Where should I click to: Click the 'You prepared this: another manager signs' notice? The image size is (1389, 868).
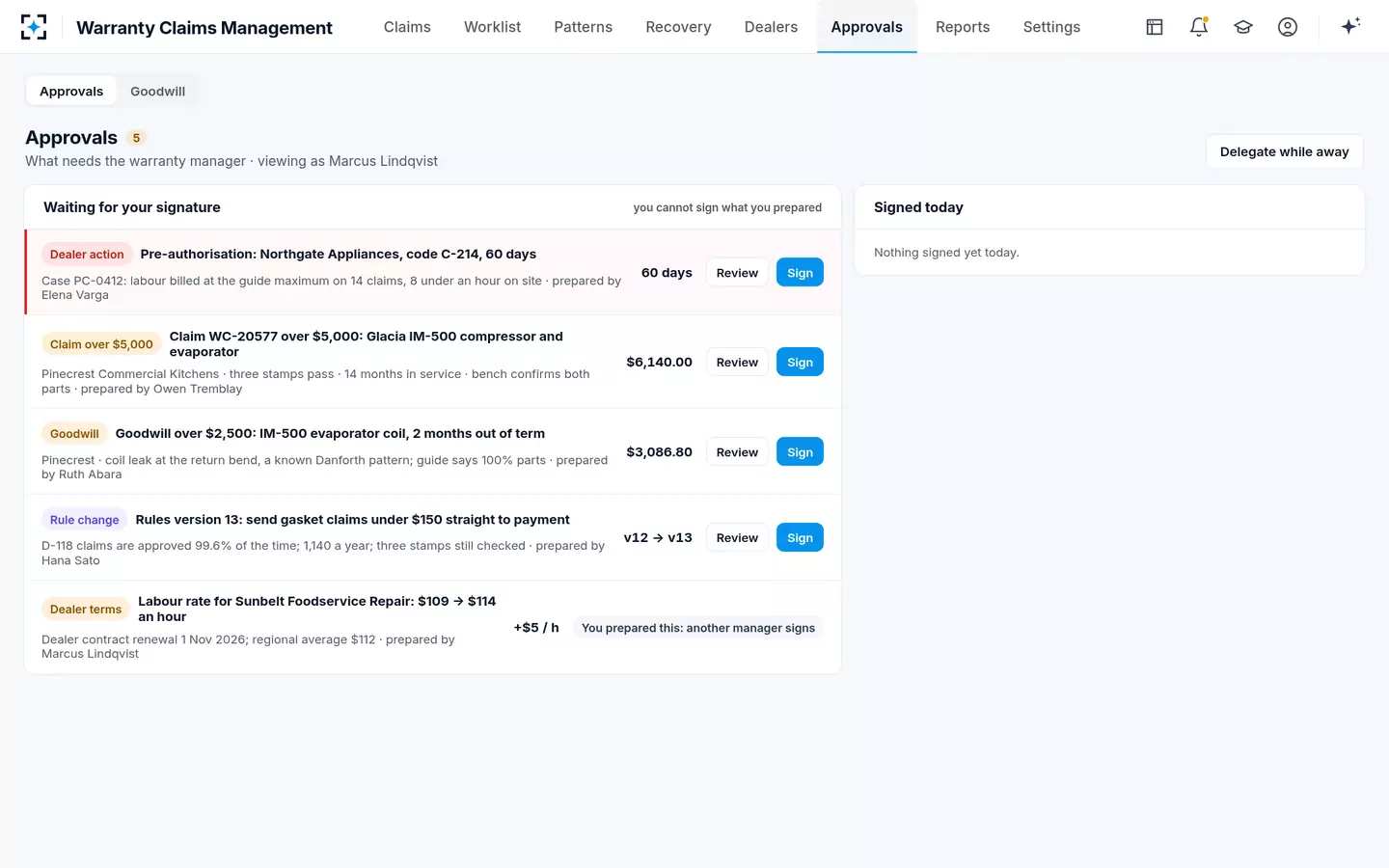coord(698,628)
